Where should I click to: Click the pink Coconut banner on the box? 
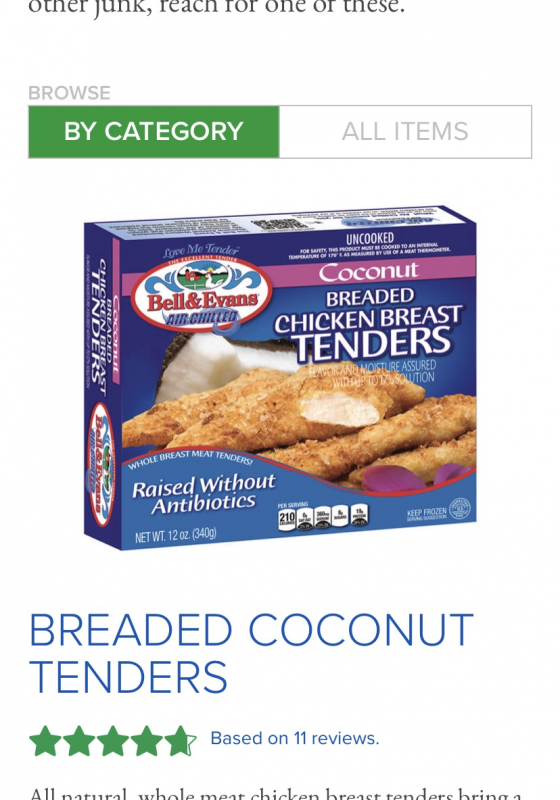369,271
